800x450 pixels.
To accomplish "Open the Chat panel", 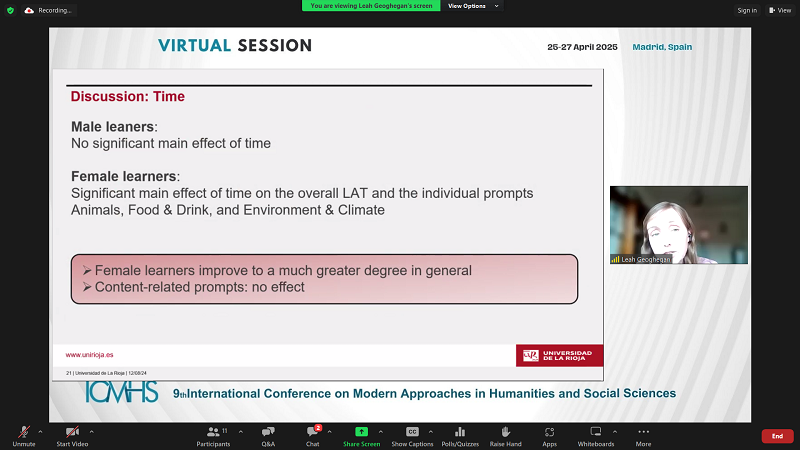I will [313, 435].
